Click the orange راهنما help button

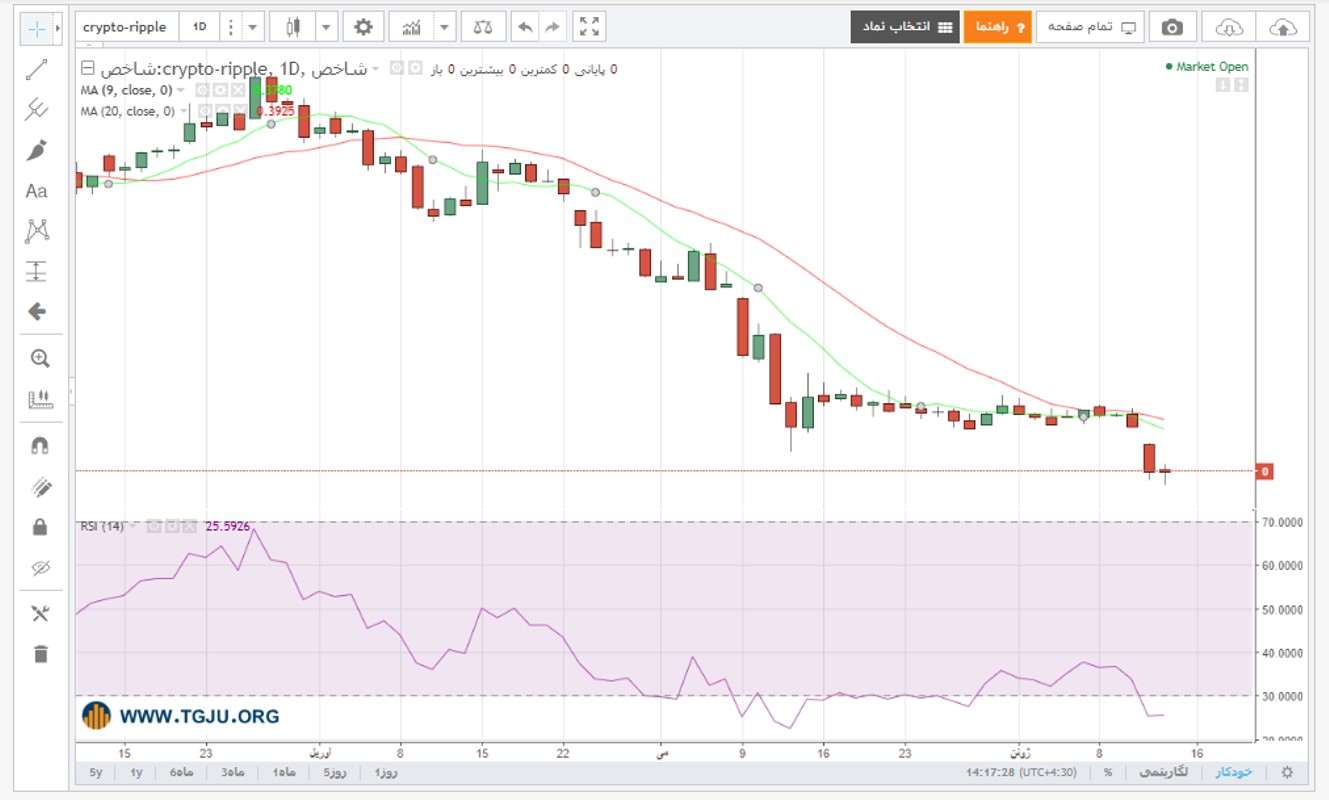(997, 27)
